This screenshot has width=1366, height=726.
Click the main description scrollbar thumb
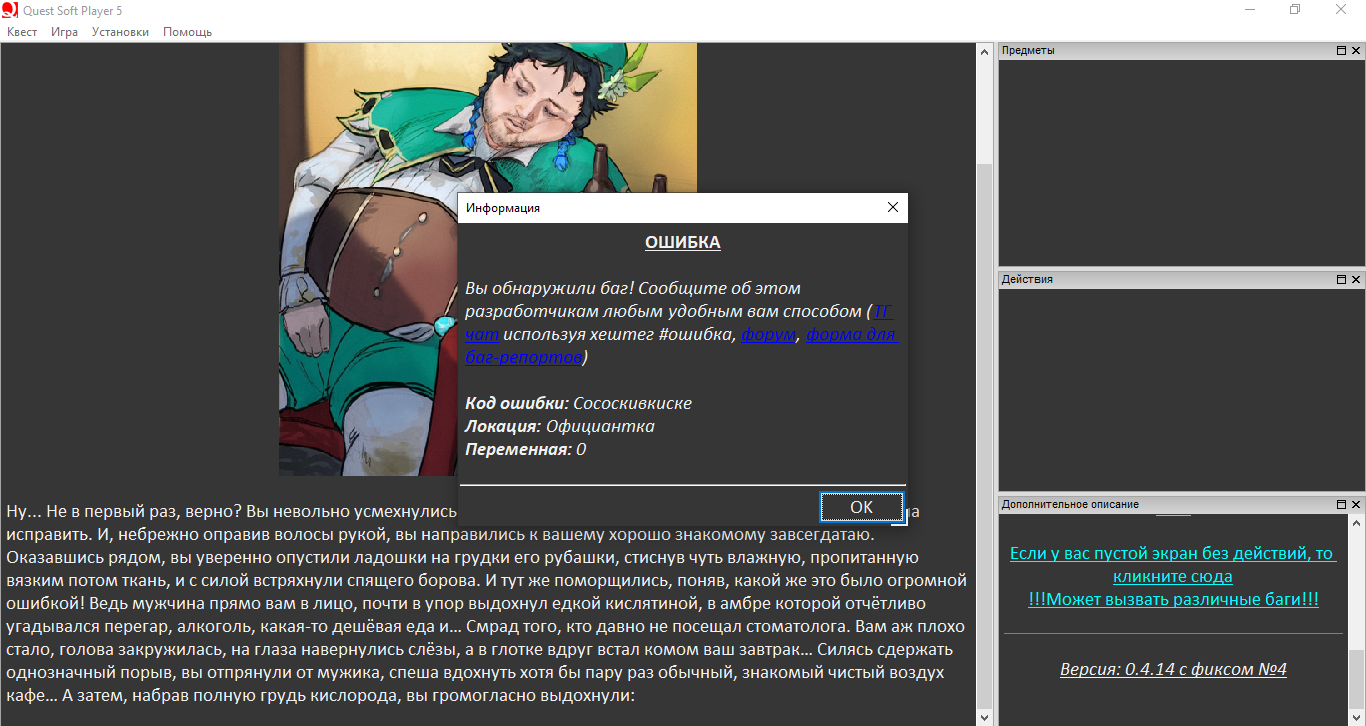984,435
